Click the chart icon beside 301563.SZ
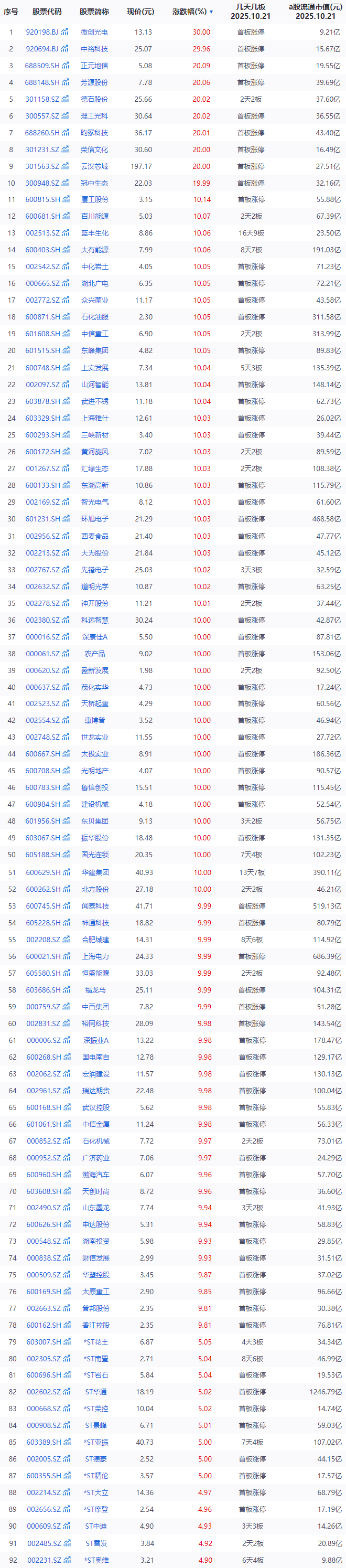The image size is (346, 1568). [66, 166]
